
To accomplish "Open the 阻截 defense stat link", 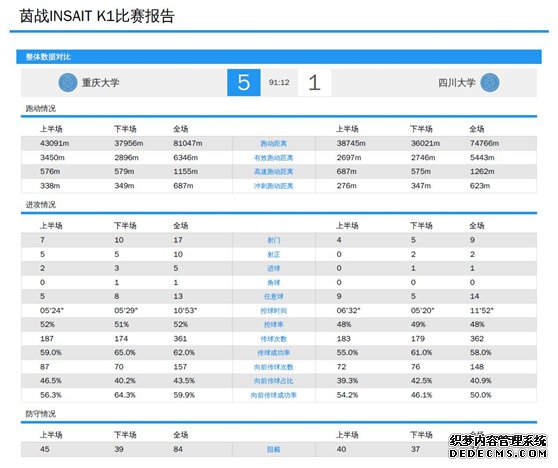I will pos(274,449).
